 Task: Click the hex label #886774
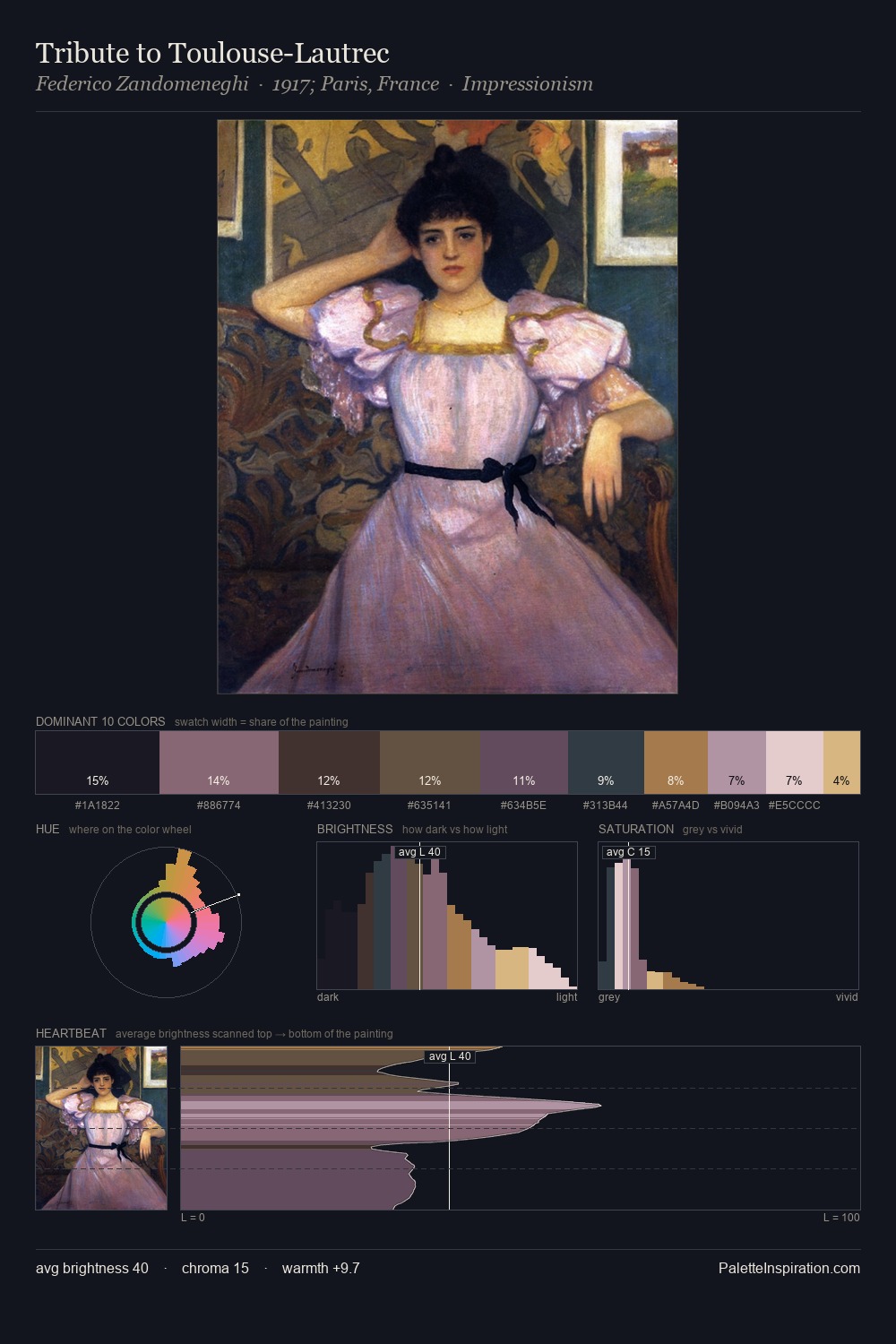[x=219, y=806]
